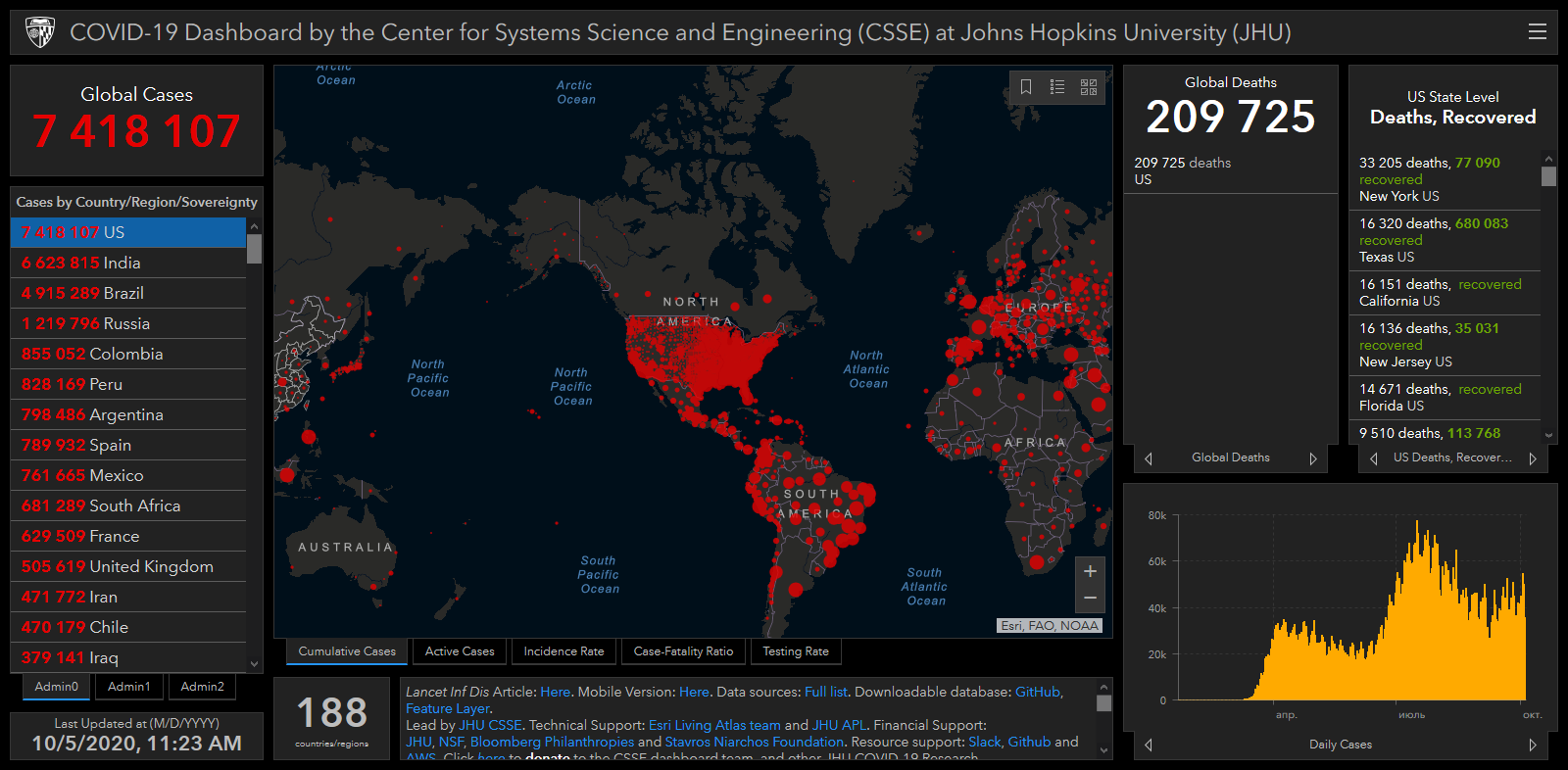Viewport: 1568px width, 770px height.
Task: Select Russia row in cases list
Action: (128, 323)
